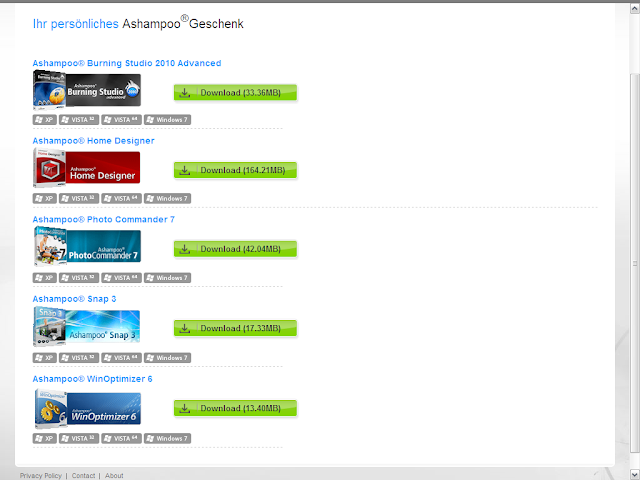Open the Ashampoo Home Designer title link
This screenshot has height=480, width=640.
pyautogui.click(x=93, y=141)
